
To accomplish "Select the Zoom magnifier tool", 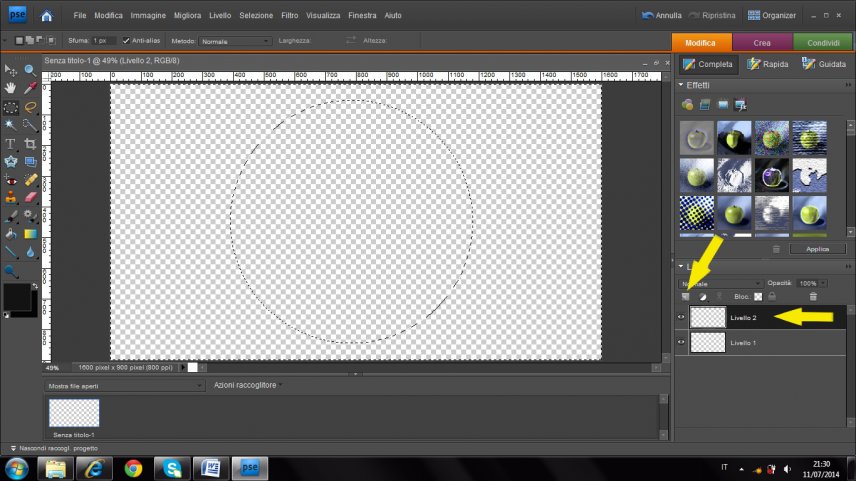I will tap(30, 70).
